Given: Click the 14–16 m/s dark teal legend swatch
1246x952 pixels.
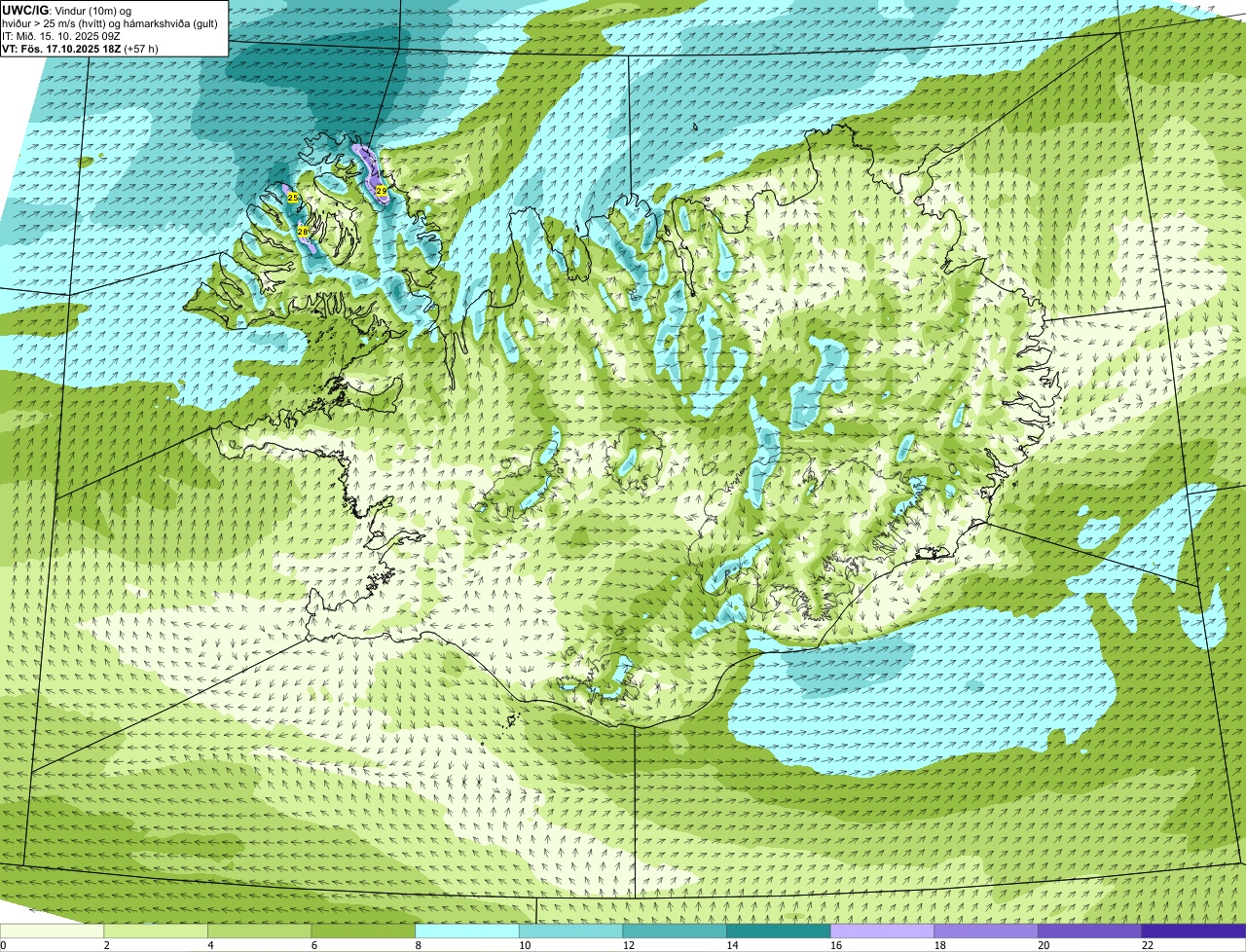Looking at the screenshot, I should pyautogui.click(x=779, y=932).
